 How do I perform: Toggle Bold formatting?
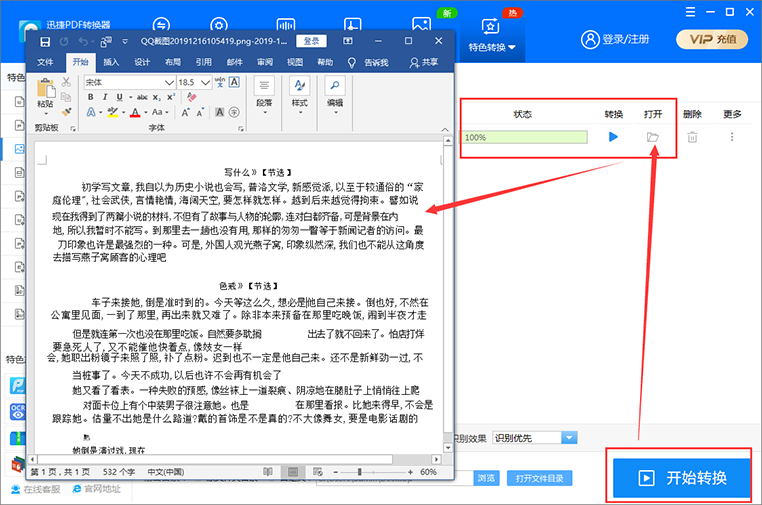point(90,97)
